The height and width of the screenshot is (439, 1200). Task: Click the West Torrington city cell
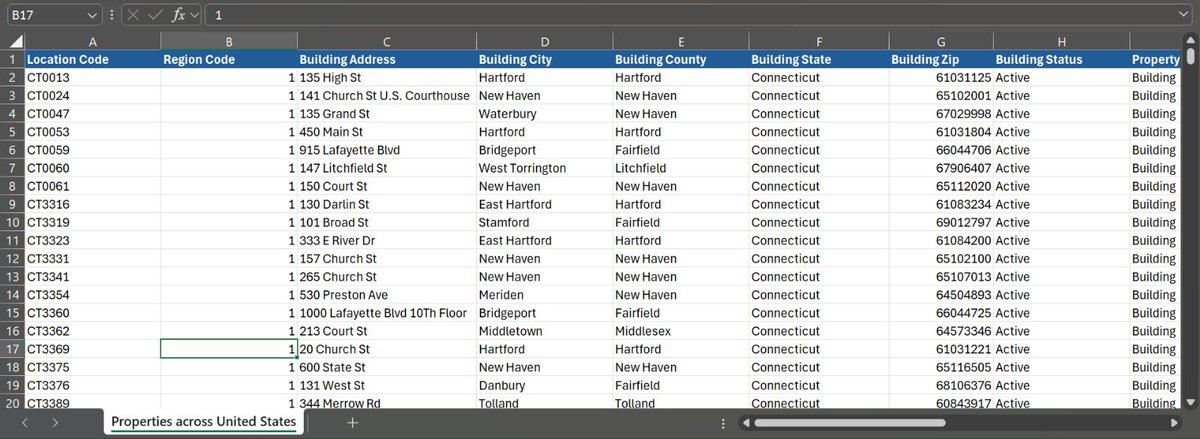[544, 168]
